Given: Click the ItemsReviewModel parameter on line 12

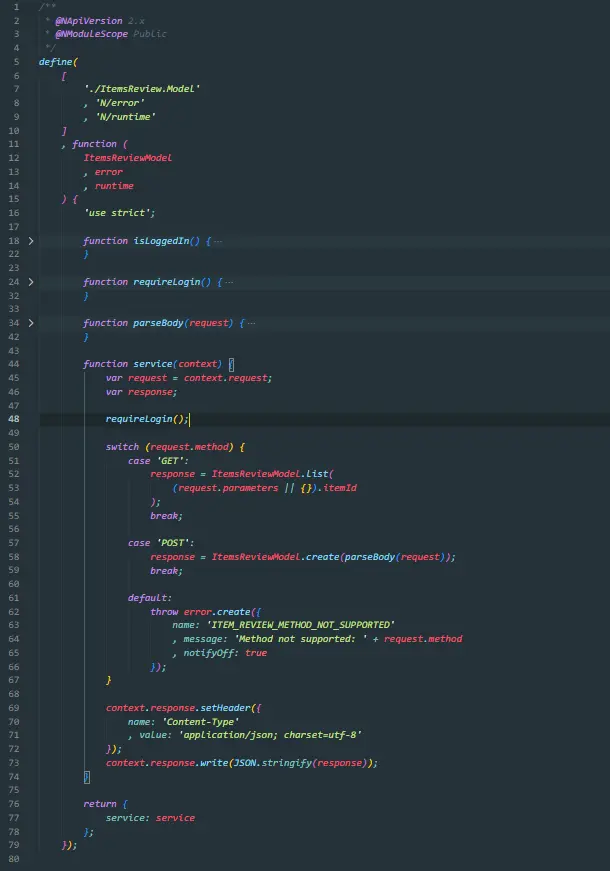Looking at the screenshot, I should tap(128, 158).
